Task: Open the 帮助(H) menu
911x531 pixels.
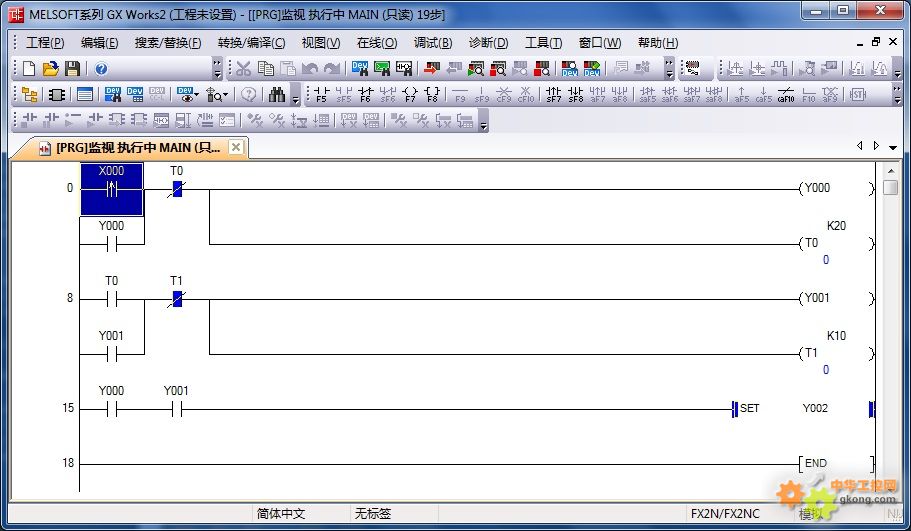Action: (658, 42)
